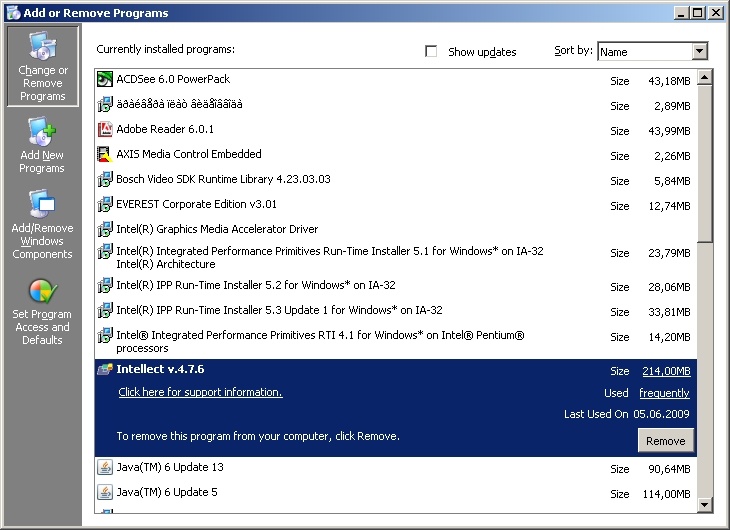This screenshot has width=730, height=530.
Task: Click the AXIS Media Control Embedded icon
Action: click(x=105, y=154)
